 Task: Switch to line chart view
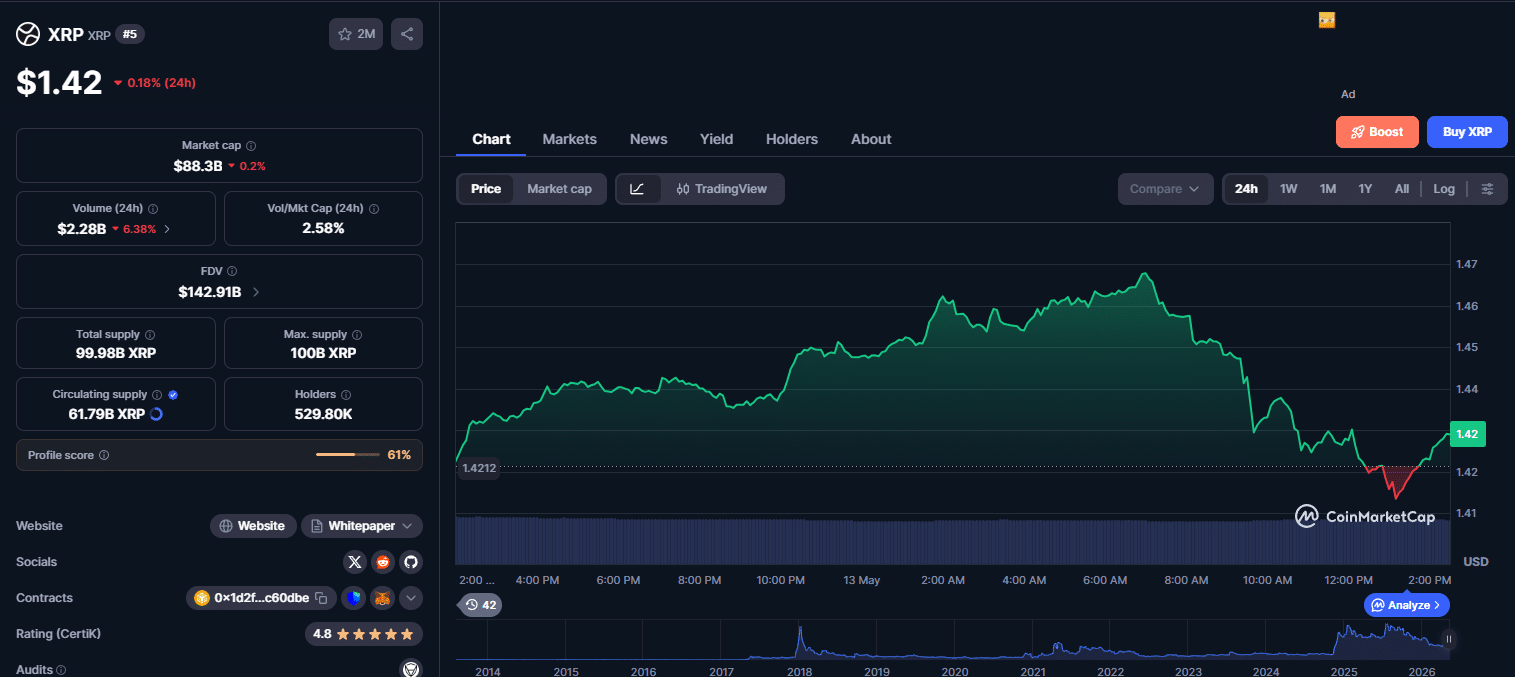638,189
